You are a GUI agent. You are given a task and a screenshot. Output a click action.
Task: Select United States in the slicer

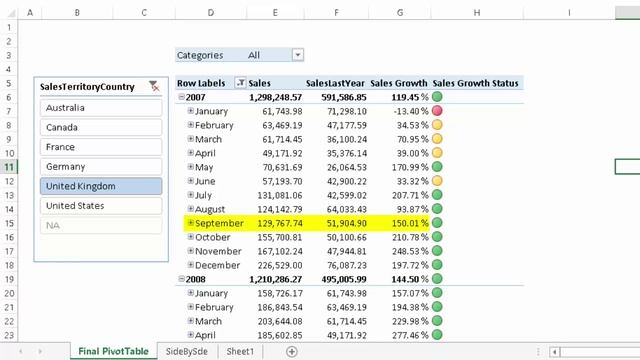coord(101,206)
